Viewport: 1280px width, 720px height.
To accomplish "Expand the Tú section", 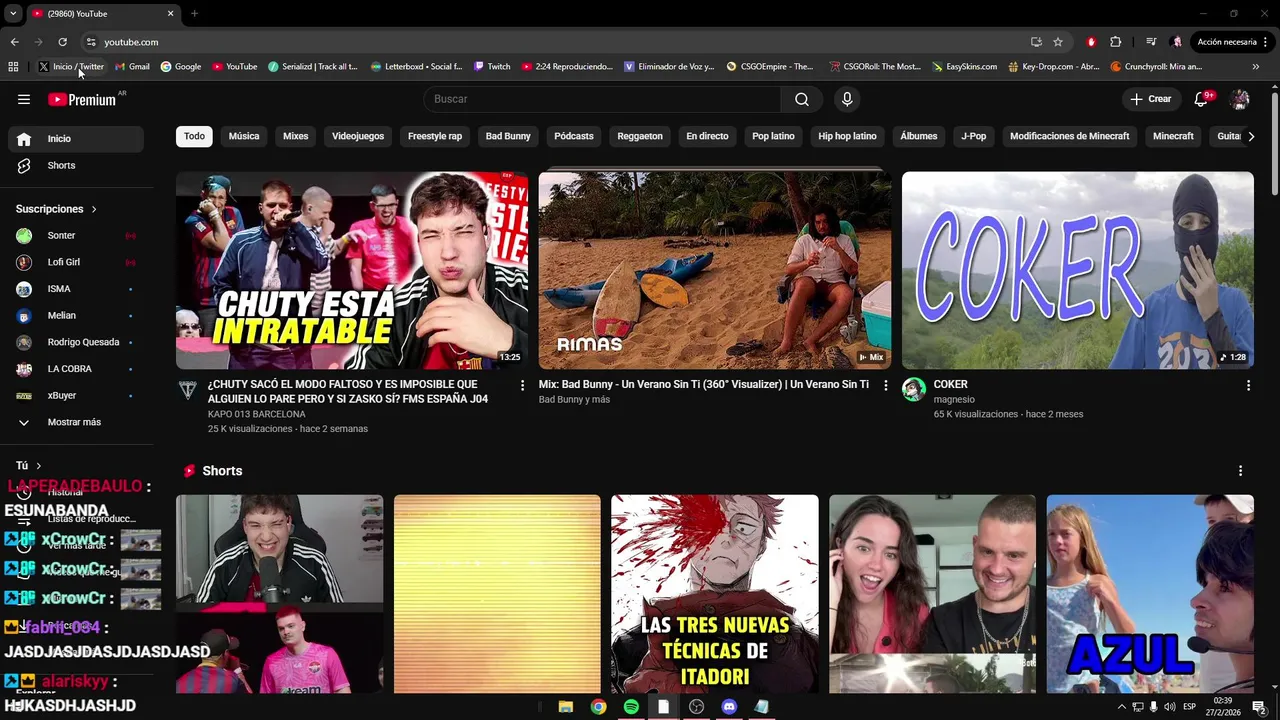I will coord(28,465).
